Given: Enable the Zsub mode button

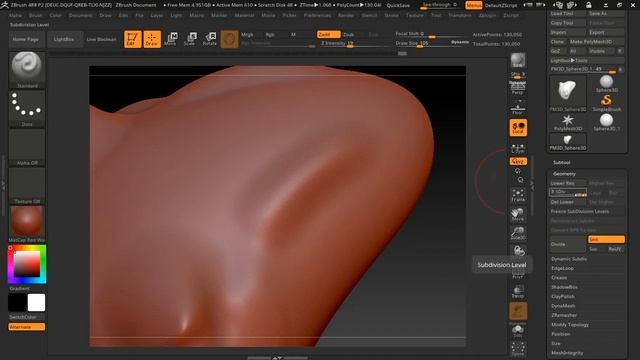Looking at the screenshot, I should click(x=349, y=35).
